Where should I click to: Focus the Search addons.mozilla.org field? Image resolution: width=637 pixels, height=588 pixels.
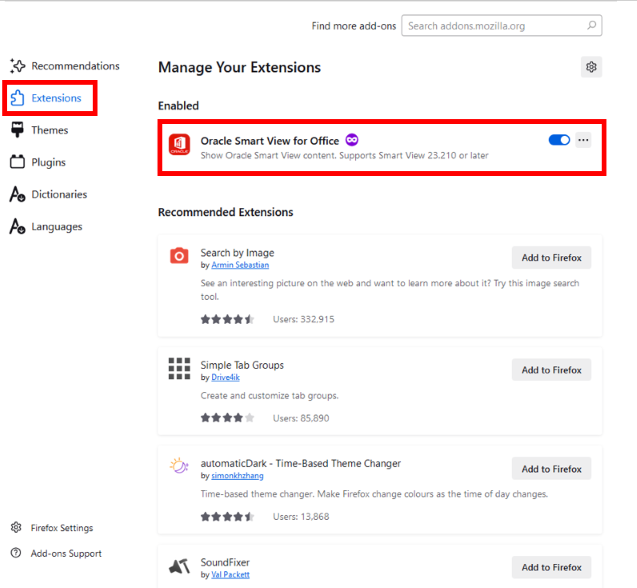click(502, 26)
